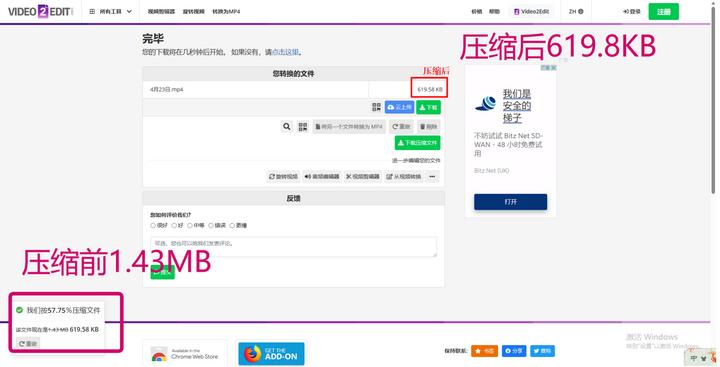Click the blue Facebook 分享 share button
This screenshot has width=720, height=367.
513,351
